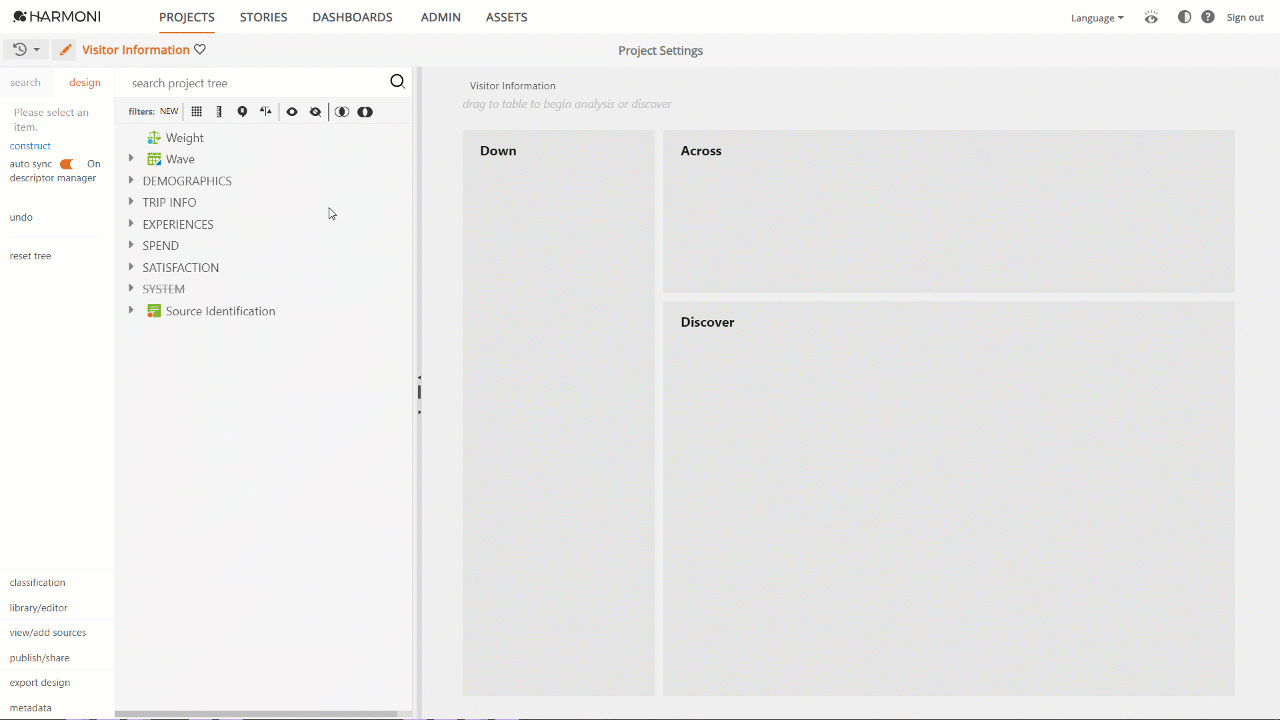Expand the SYSTEM folder
The width and height of the screenshot is (1280, 720).
(x=131, y=289)
